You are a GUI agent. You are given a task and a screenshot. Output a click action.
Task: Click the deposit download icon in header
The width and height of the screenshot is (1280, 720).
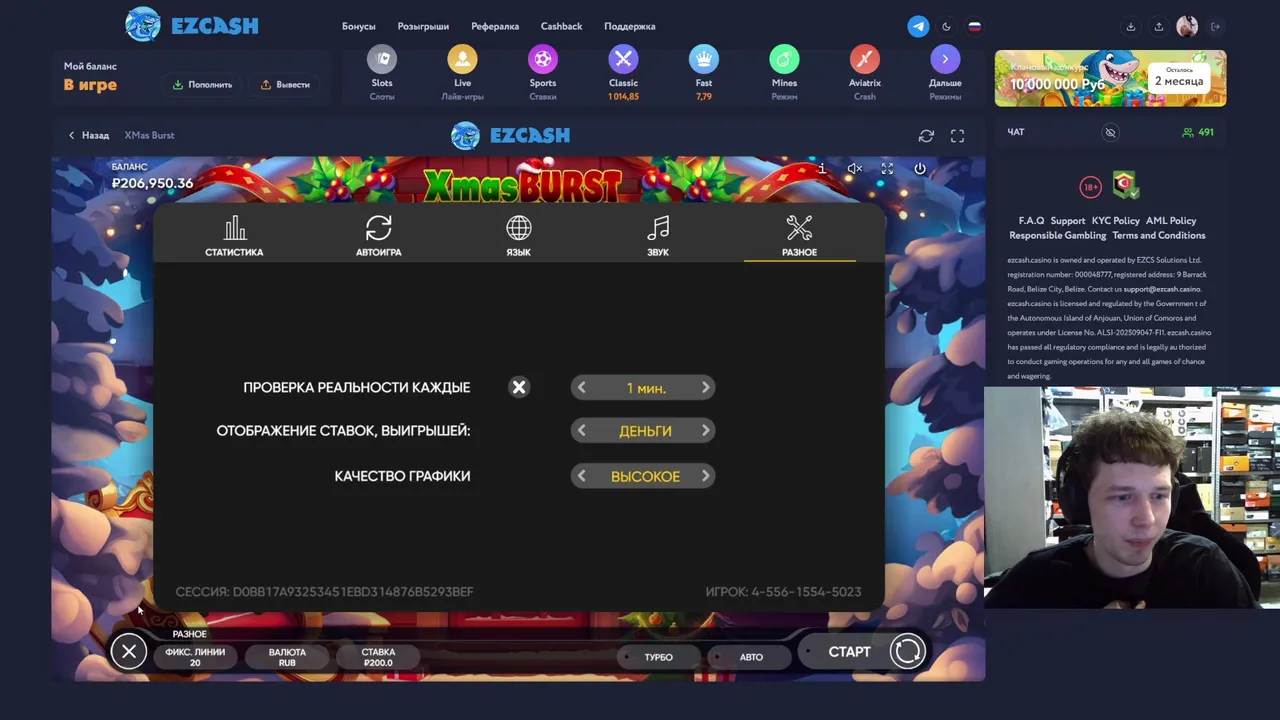coord(1131,27)
